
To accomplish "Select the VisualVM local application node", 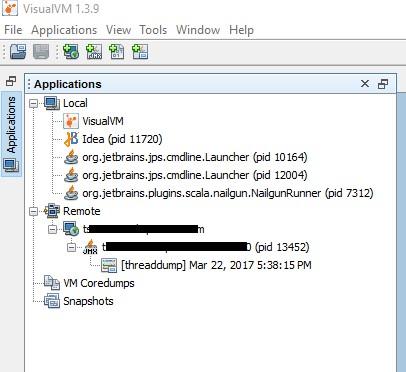I will (103, 121).
